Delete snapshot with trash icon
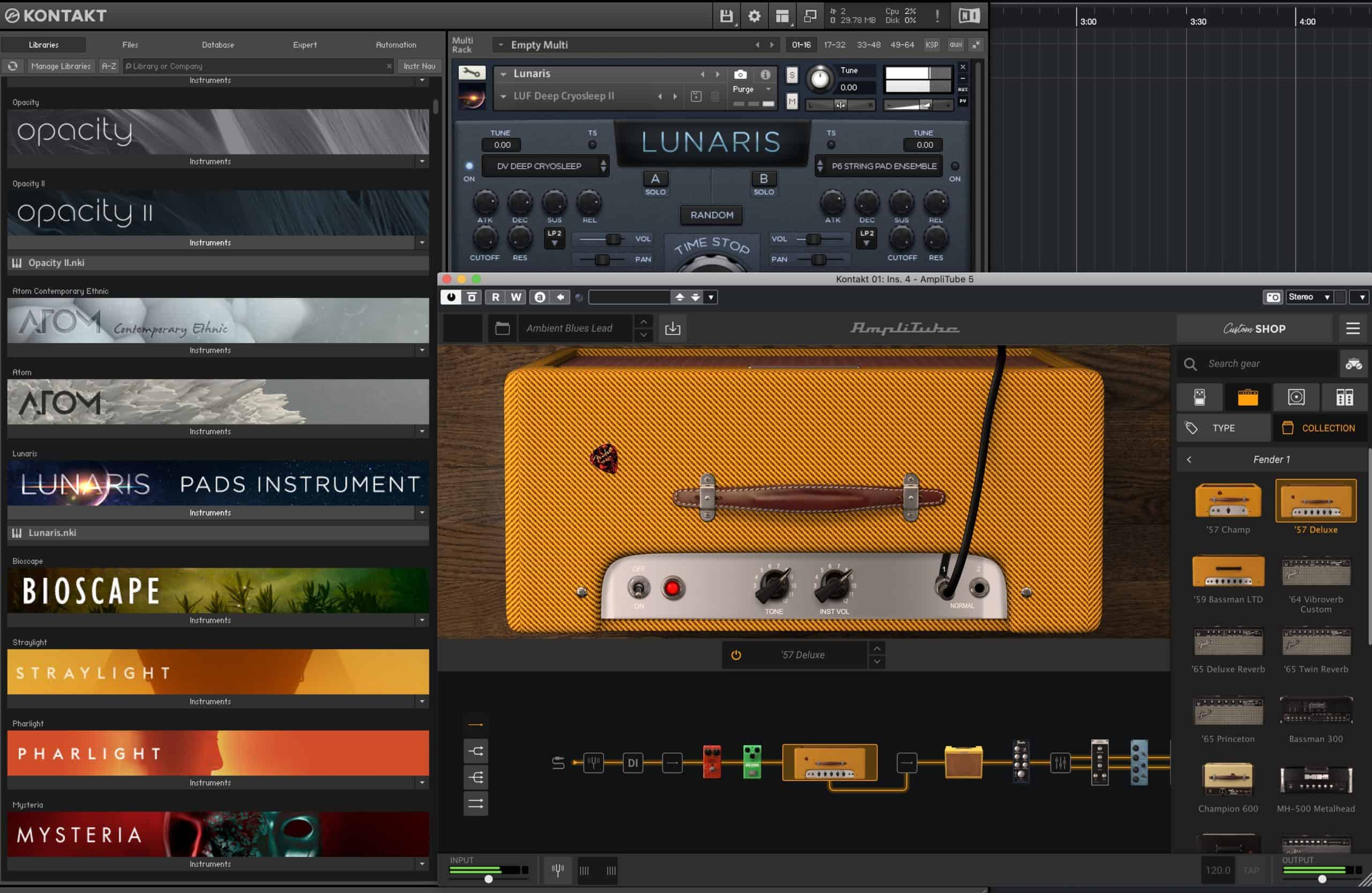This screenshot has height=893, width=1372. click(x=715, y=96)
